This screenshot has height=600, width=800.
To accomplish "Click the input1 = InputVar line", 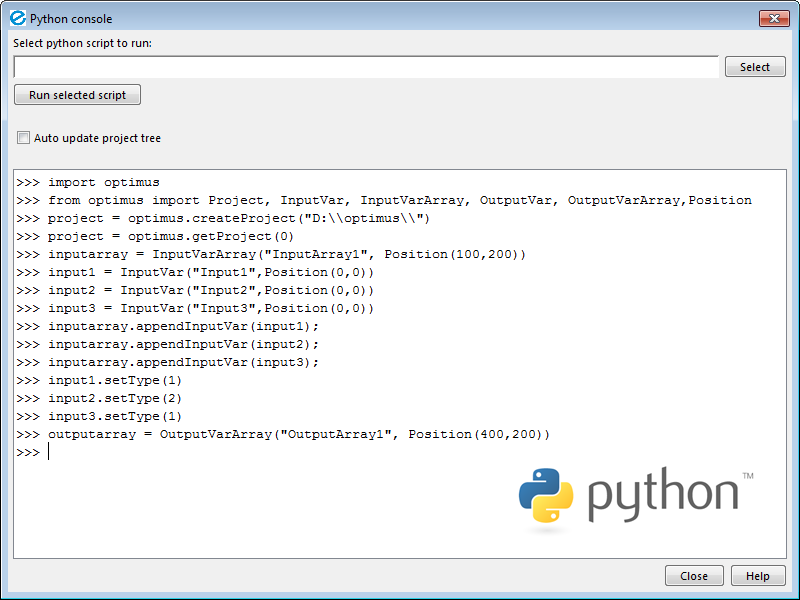I will coord(195,272).
